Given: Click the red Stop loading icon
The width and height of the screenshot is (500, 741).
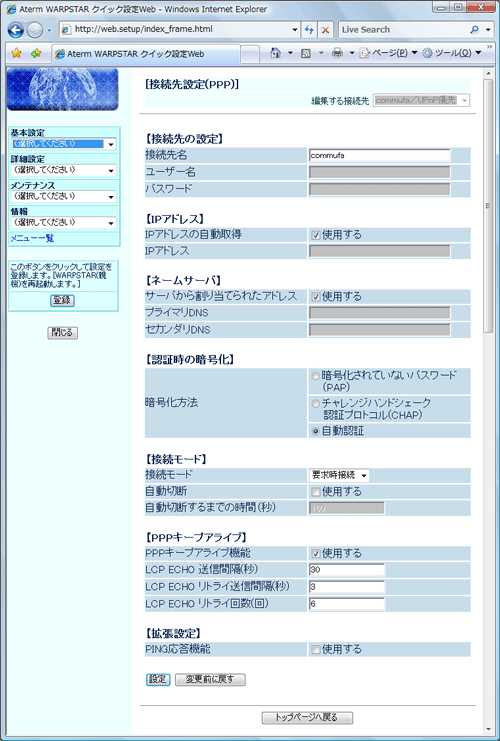Looking at the screenshot, I should [x=325, y=30].
